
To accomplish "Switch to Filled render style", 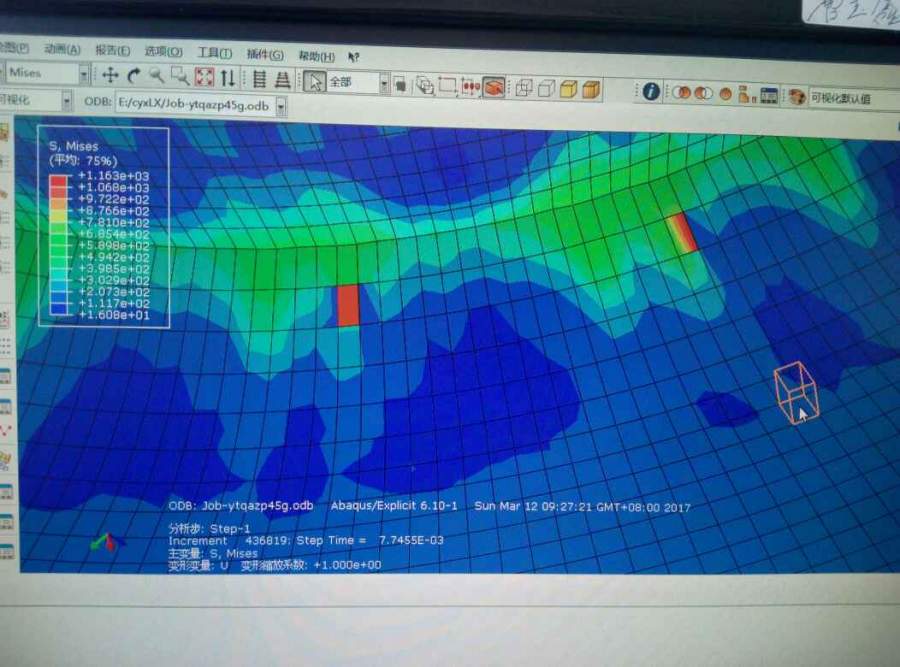I will [568, 89].
